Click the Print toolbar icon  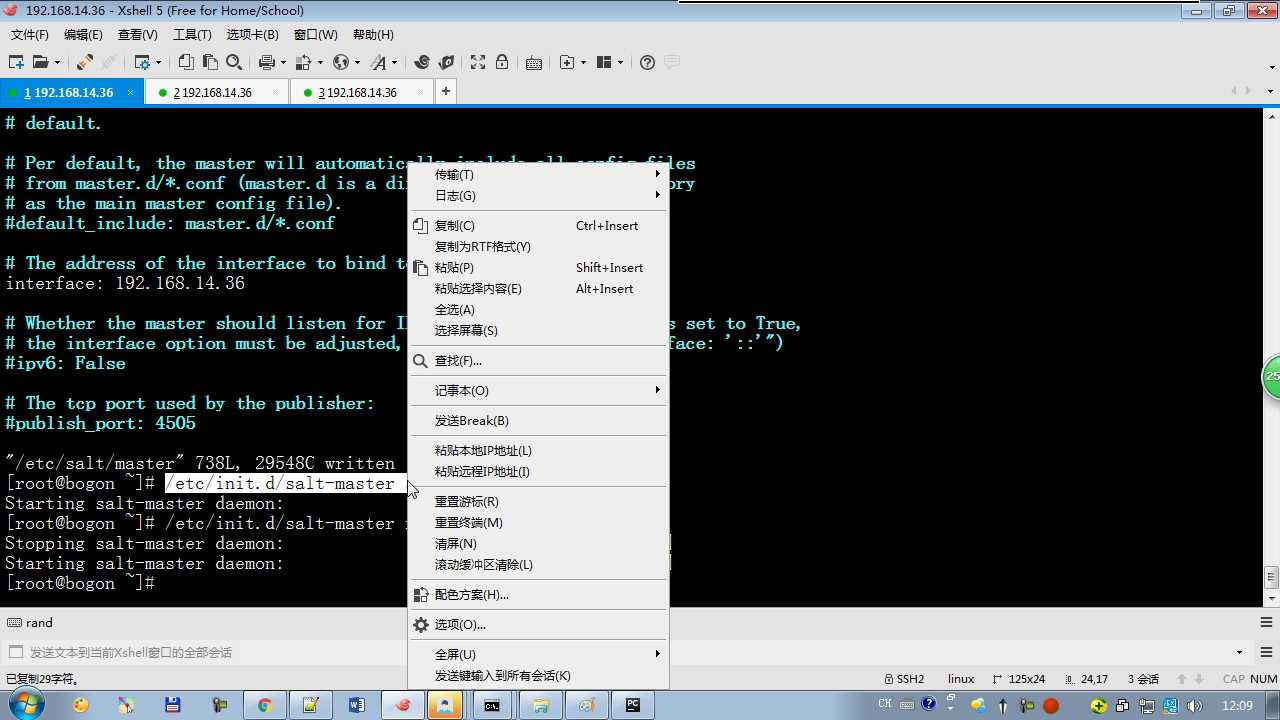tap(266, 62)
